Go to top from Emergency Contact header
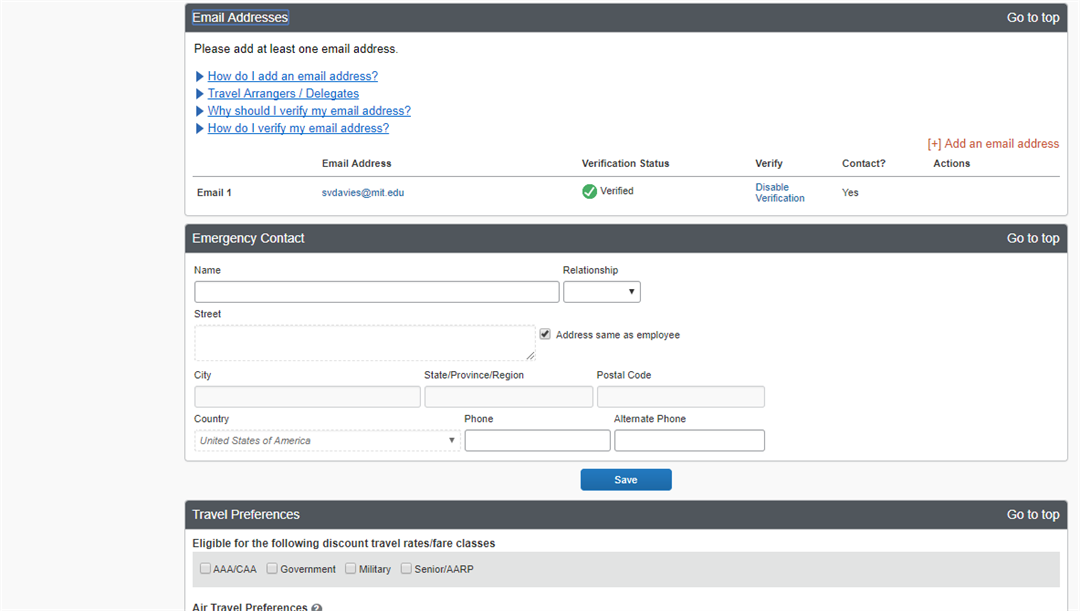1080x611 pixels. pos(1032,238)
